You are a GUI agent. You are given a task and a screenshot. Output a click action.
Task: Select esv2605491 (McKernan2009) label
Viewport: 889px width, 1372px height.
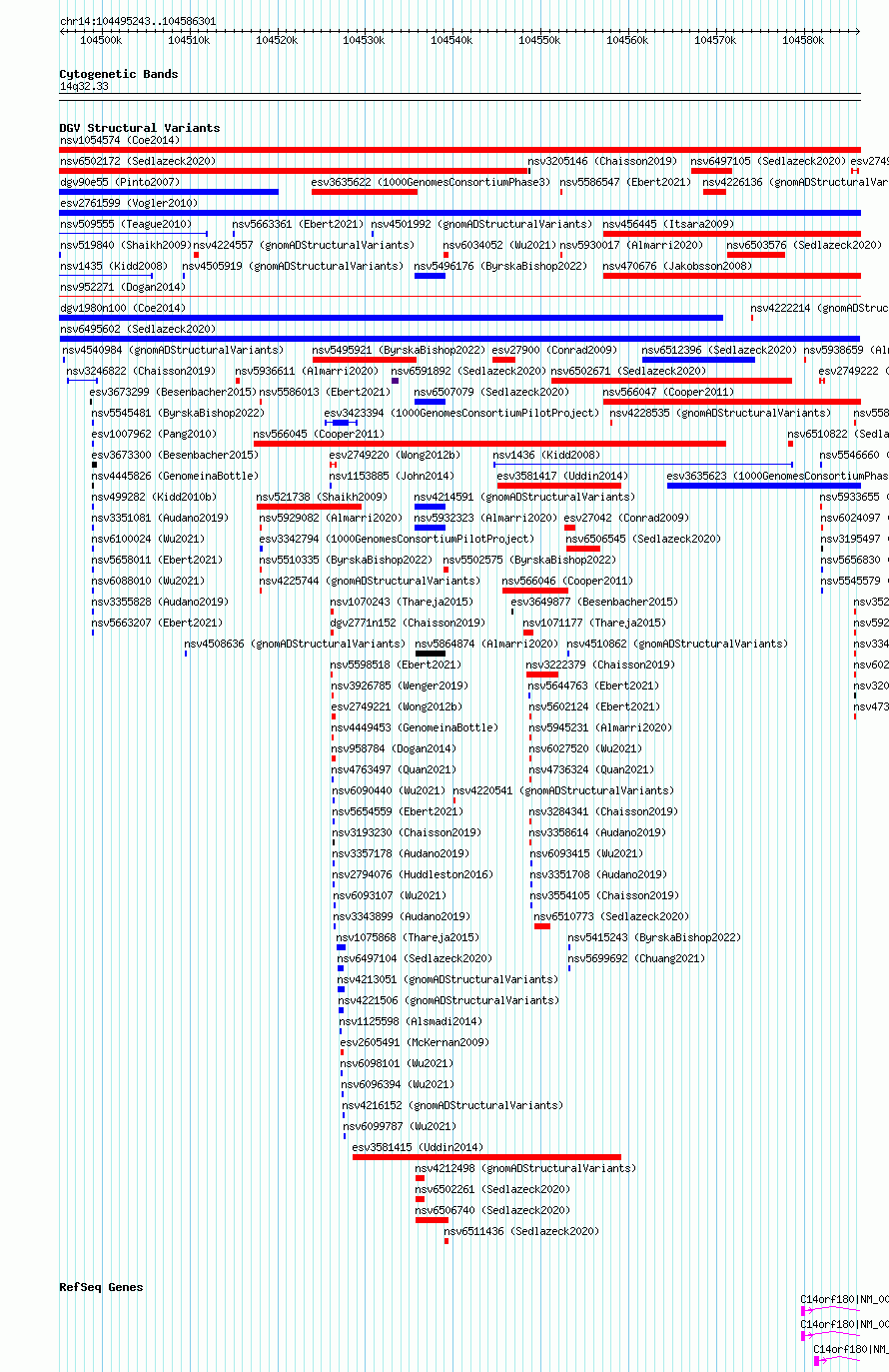pyautogui.click(x=415, y=1042)
